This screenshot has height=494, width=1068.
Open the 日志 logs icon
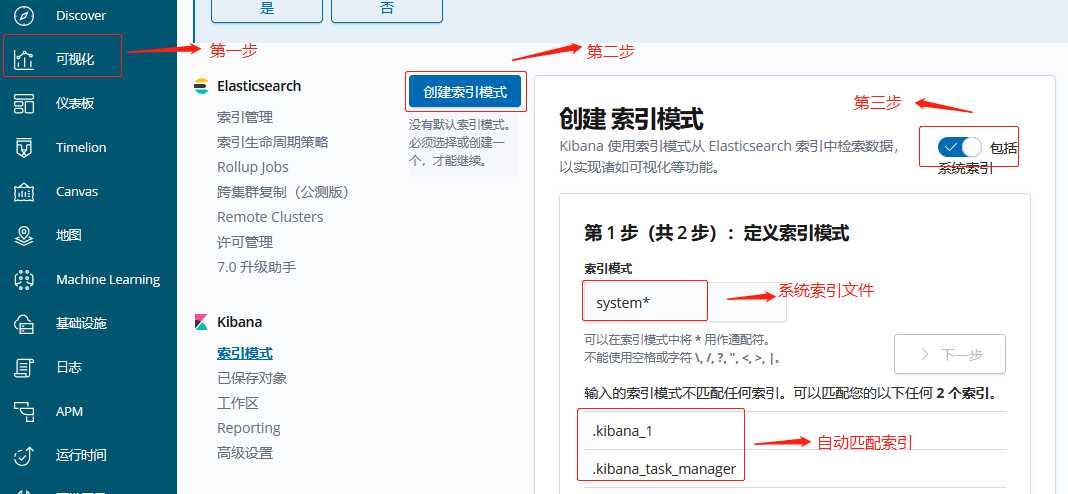(x=24, y=368)
